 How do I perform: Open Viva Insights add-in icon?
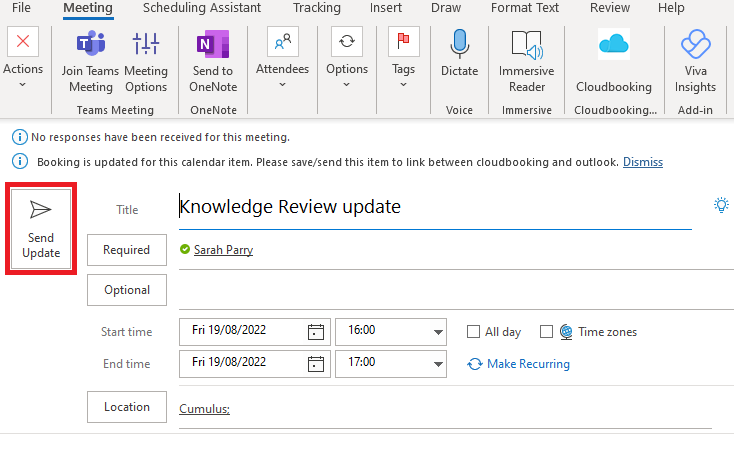click(696, 44)
